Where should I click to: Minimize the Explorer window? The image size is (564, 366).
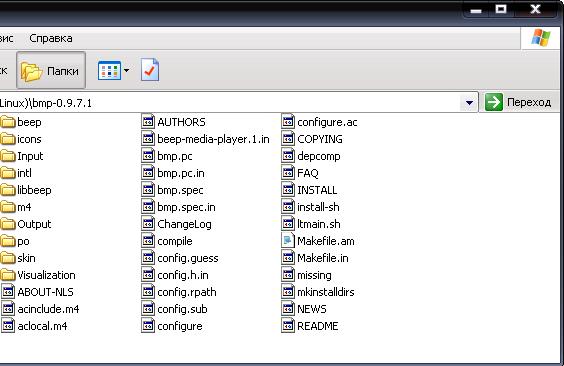(x=476, y=10)
